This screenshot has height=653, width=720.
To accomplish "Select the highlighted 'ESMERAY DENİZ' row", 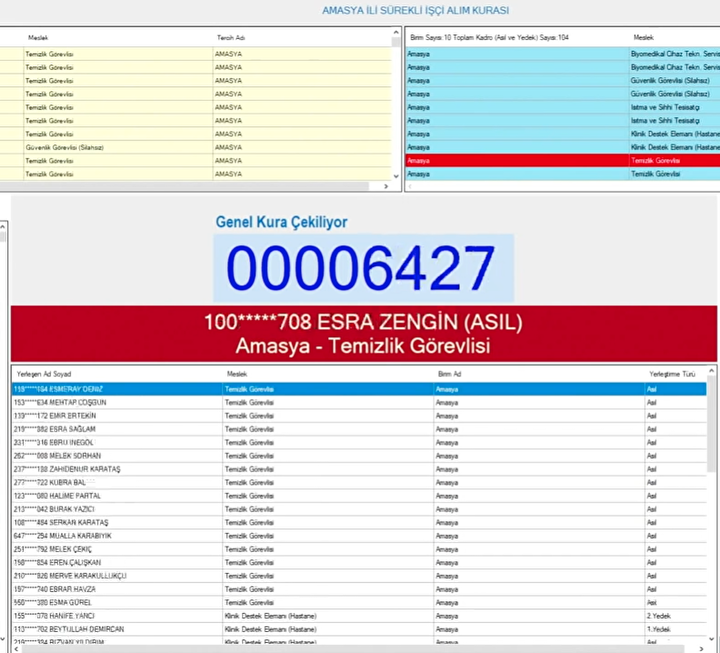I will (359, 389).
